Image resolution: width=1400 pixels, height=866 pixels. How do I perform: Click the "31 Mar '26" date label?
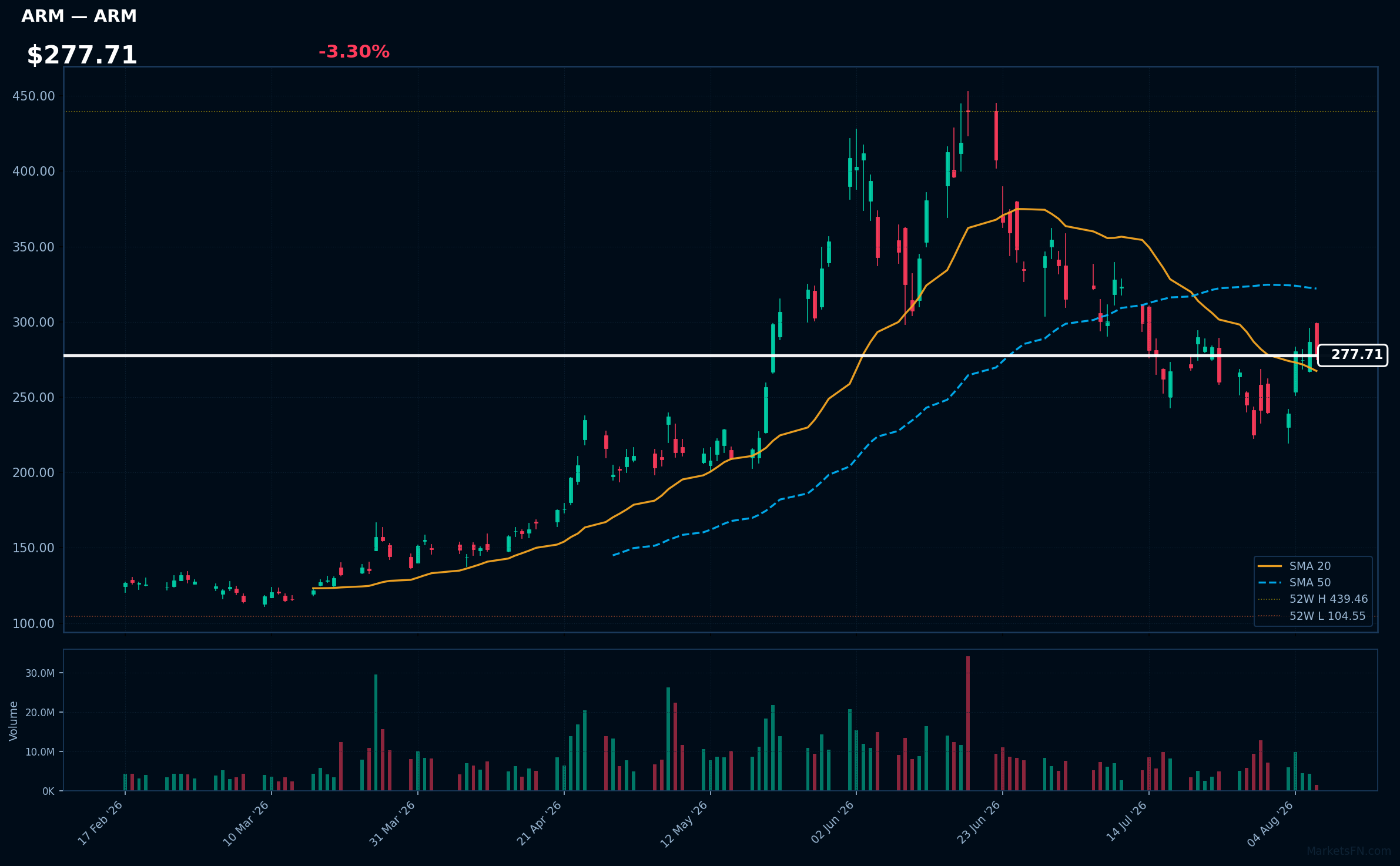[x=393, y=823]
